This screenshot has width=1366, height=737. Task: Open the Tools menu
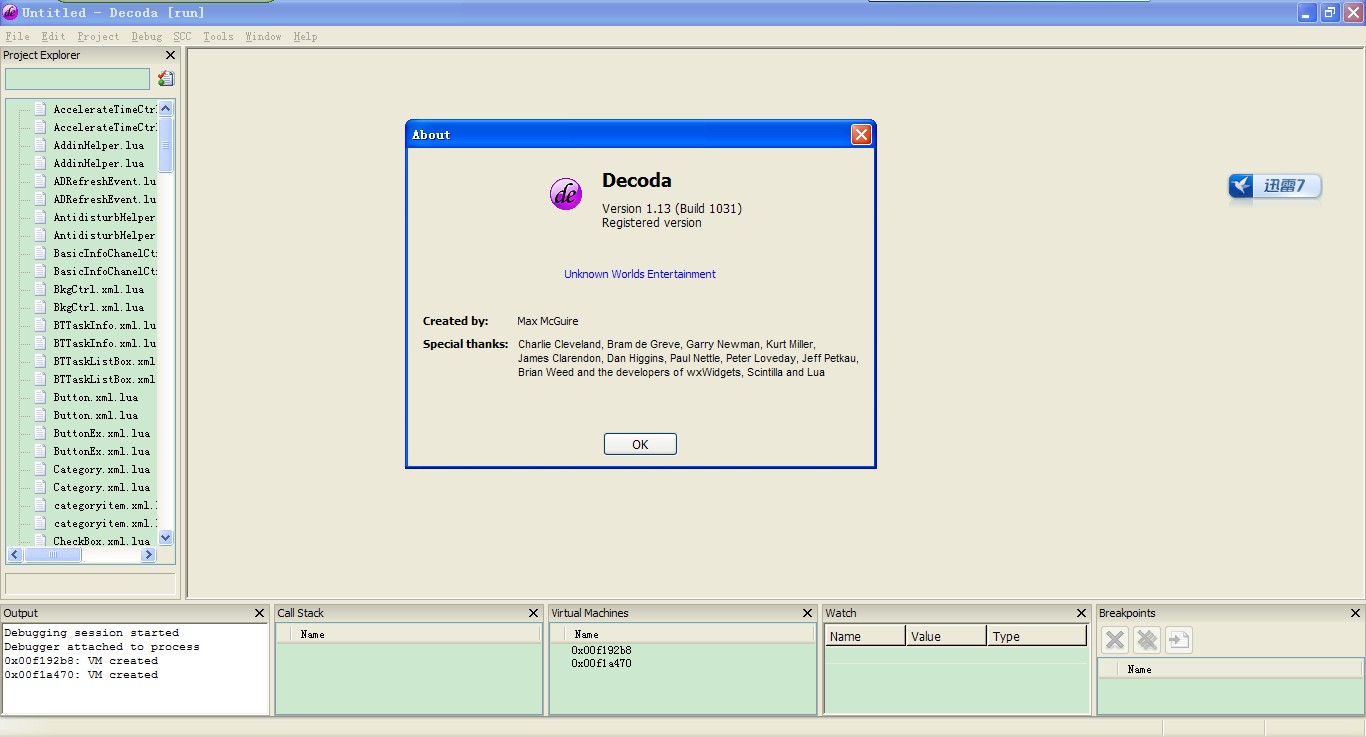(x=218, y=36)
